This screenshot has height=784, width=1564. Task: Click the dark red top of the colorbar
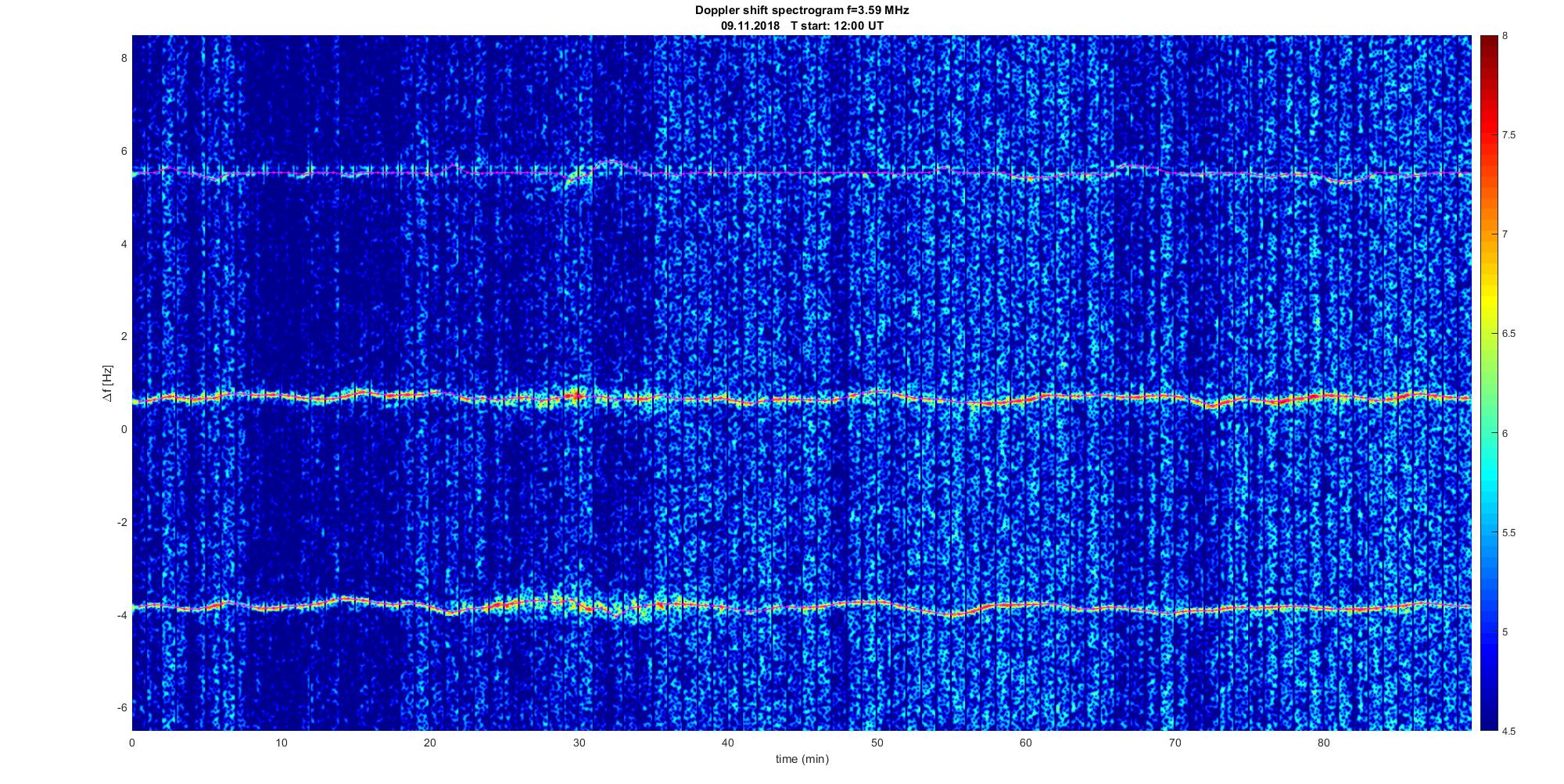(1488, 43)
